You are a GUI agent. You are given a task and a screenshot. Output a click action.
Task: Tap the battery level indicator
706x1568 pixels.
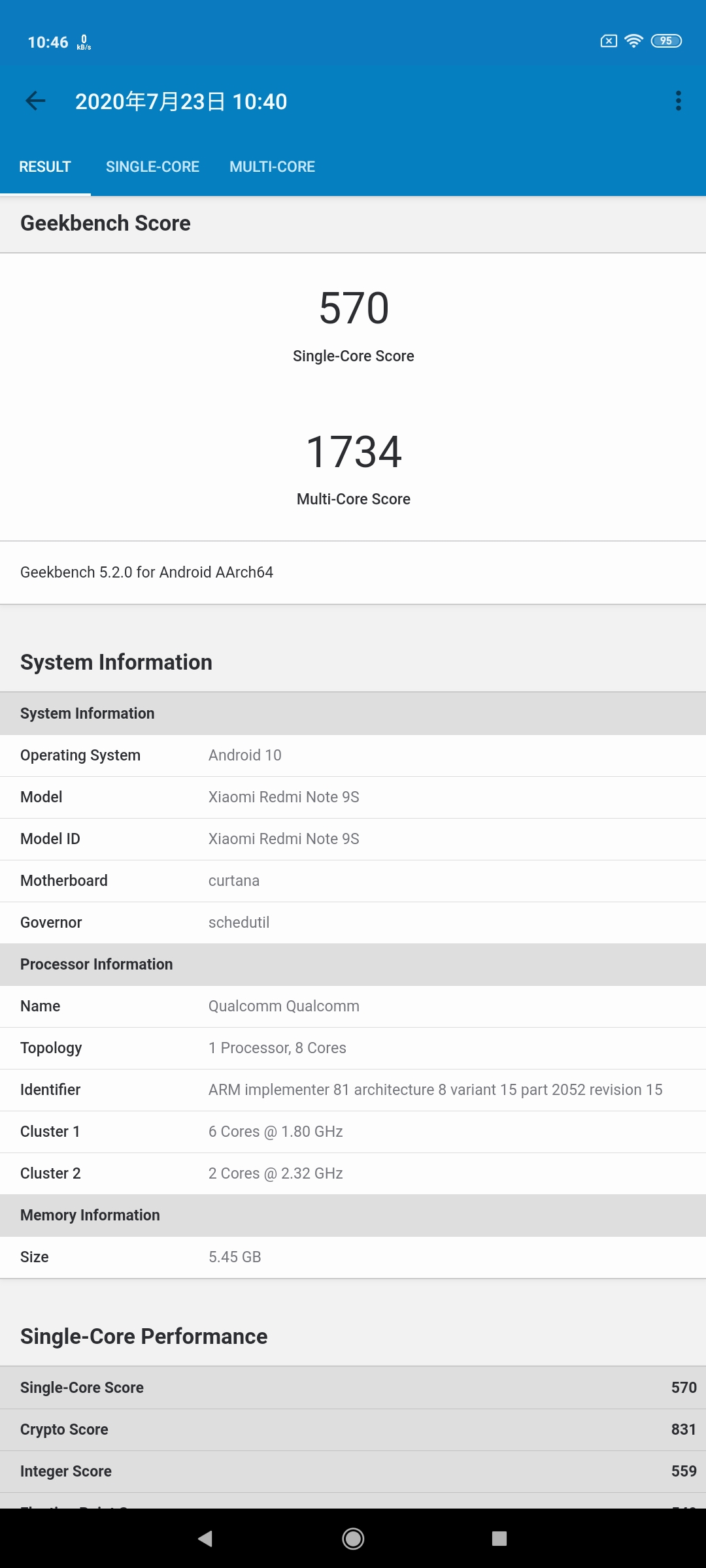[666, 41]
